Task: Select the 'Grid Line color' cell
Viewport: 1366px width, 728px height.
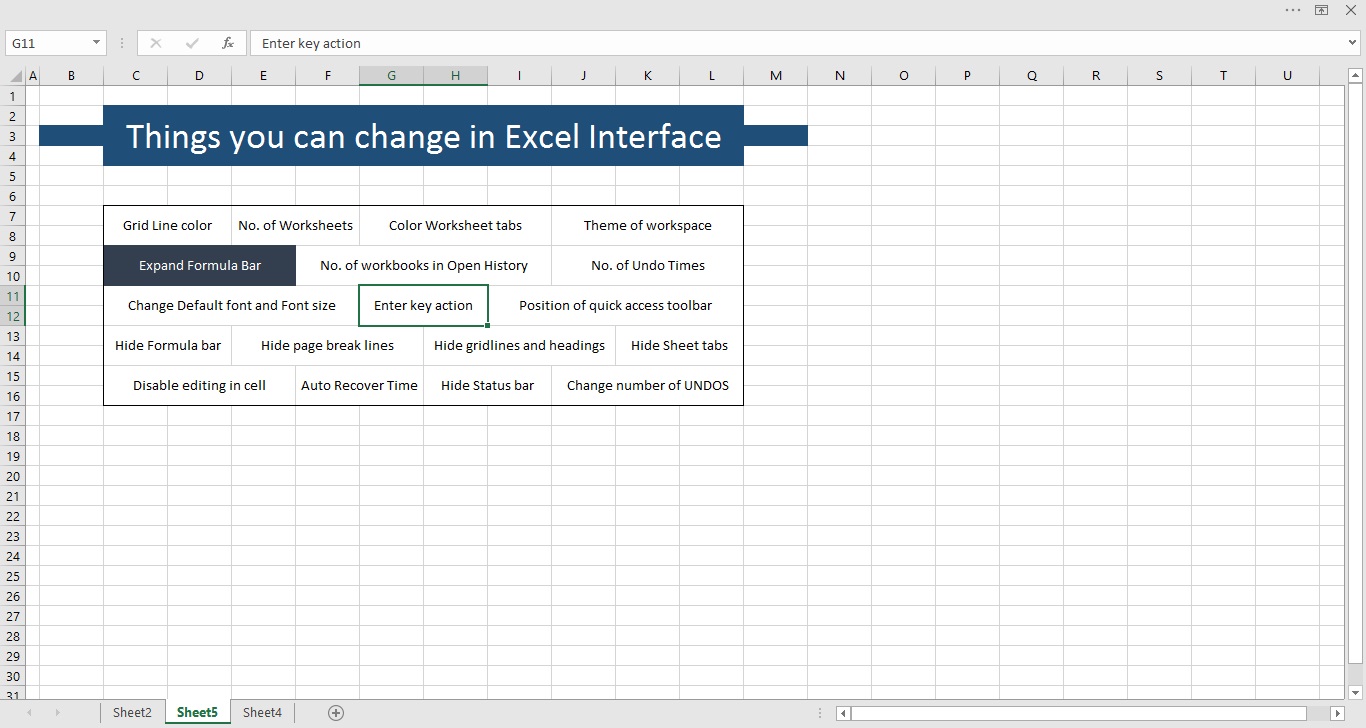Action: (x=167, y=226)
